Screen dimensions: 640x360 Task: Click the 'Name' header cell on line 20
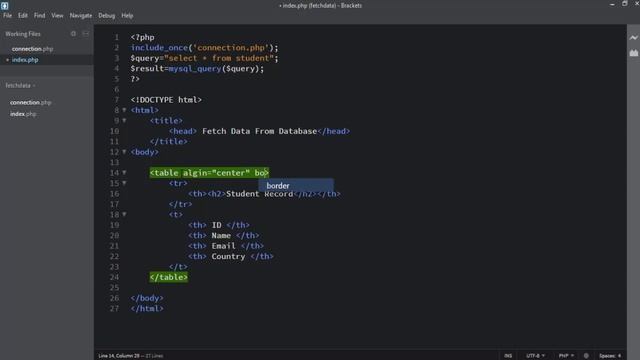pyautogui.click(x=221, y=236)
